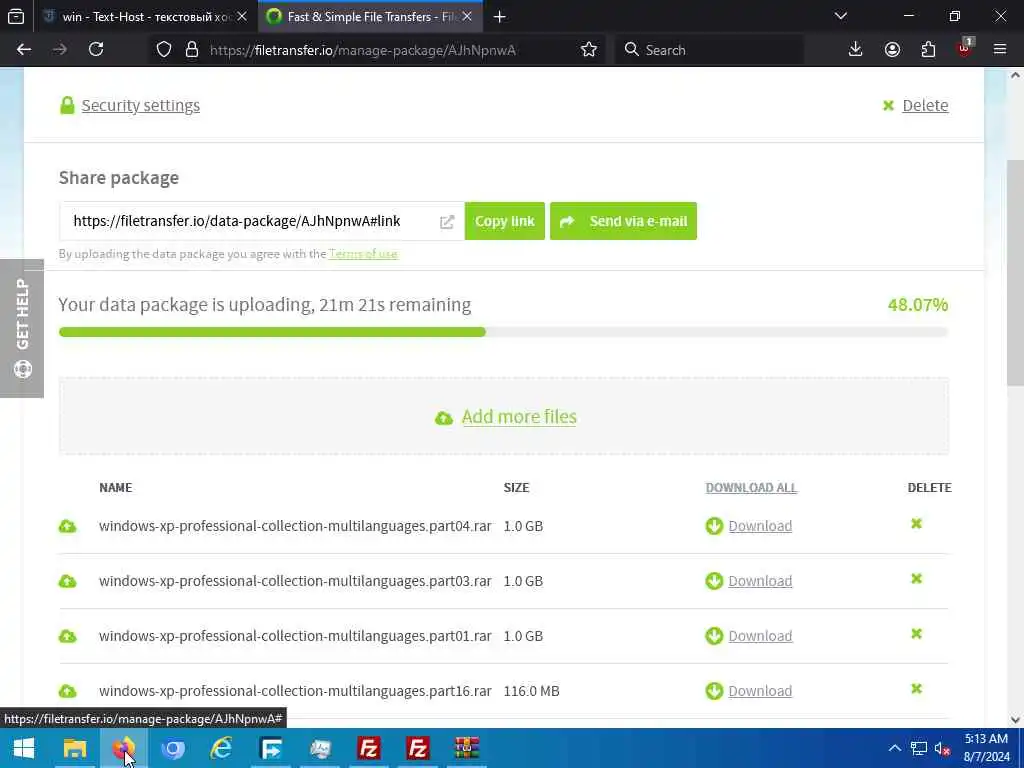Click green lock beside Security settings
1024x768 pixels.
[x=67, y=105]
